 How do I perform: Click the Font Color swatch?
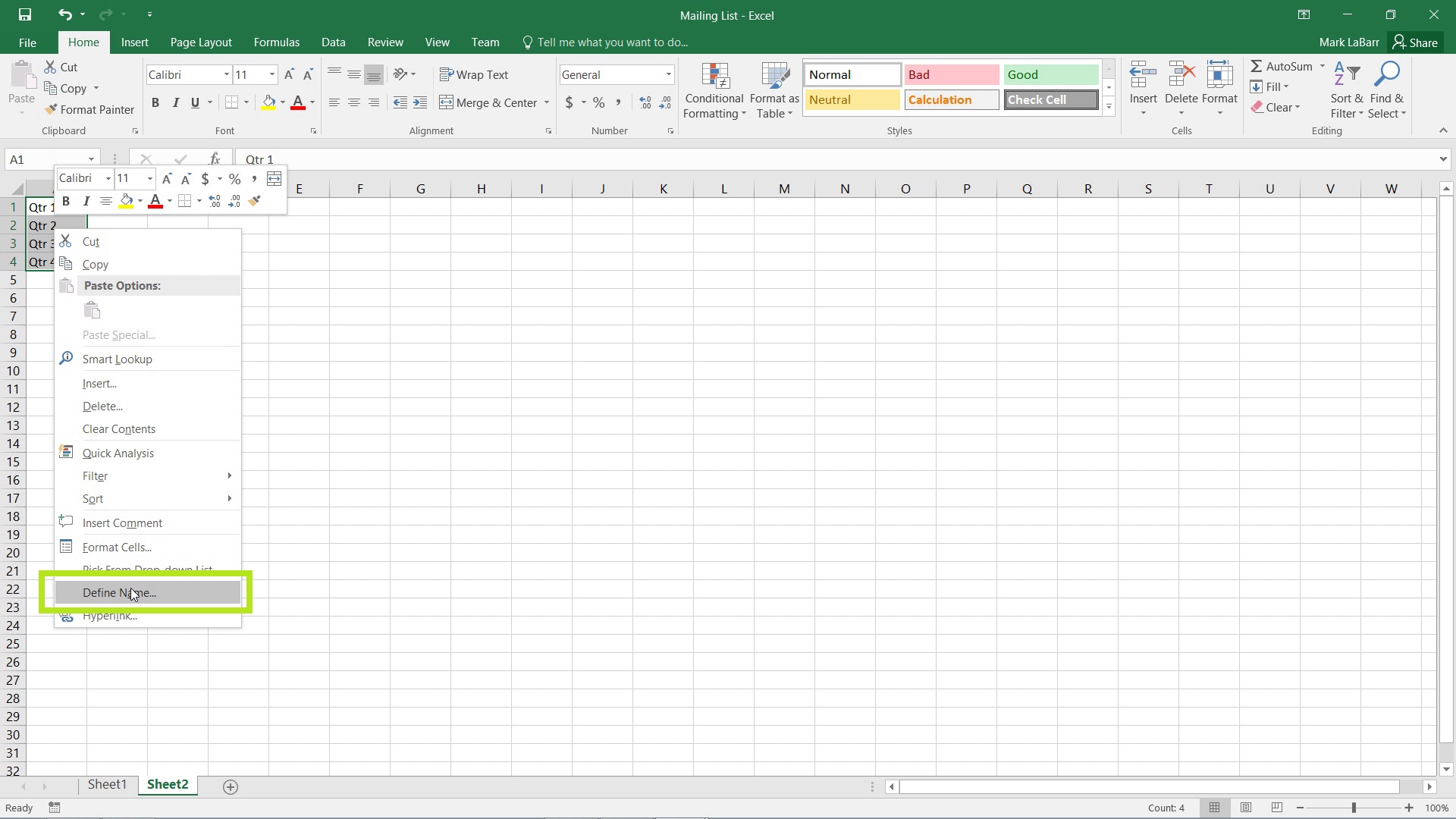155,200
